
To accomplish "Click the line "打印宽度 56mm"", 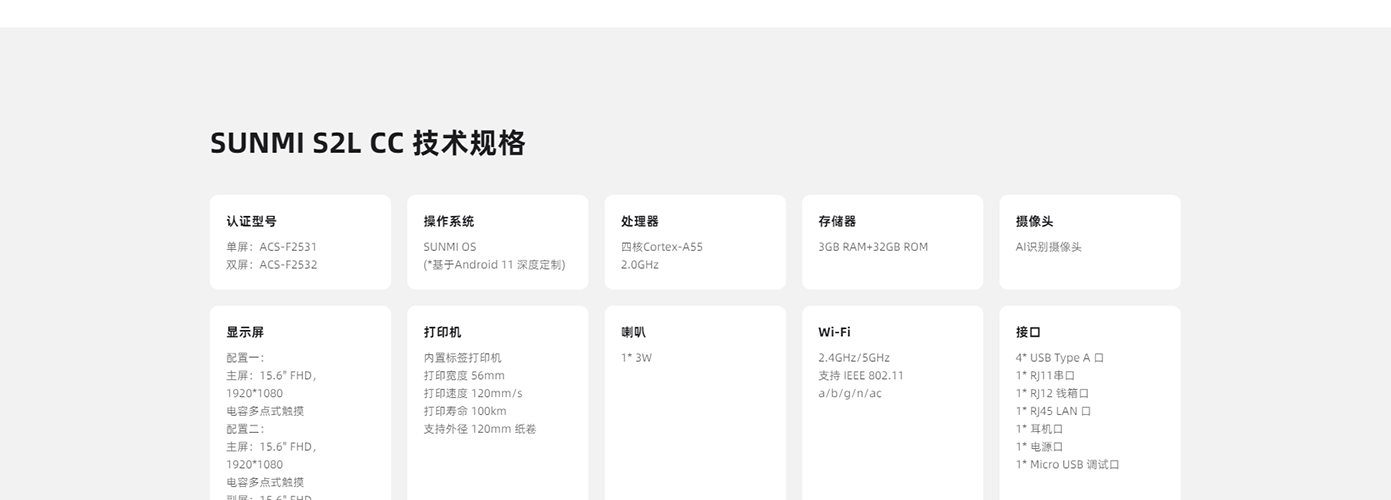I will (464, 375).
